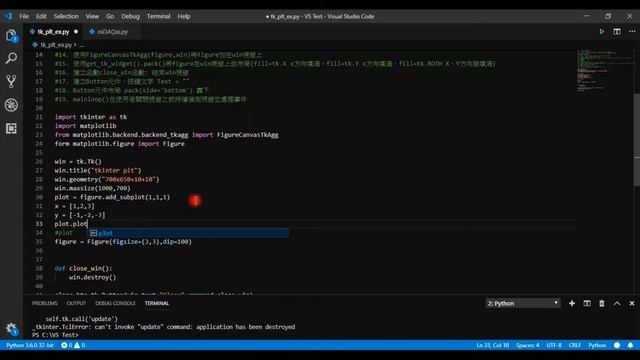Split the terminal panel
Image resolution: width=640 pixels, height=360 pixels.
pos(587,303)
